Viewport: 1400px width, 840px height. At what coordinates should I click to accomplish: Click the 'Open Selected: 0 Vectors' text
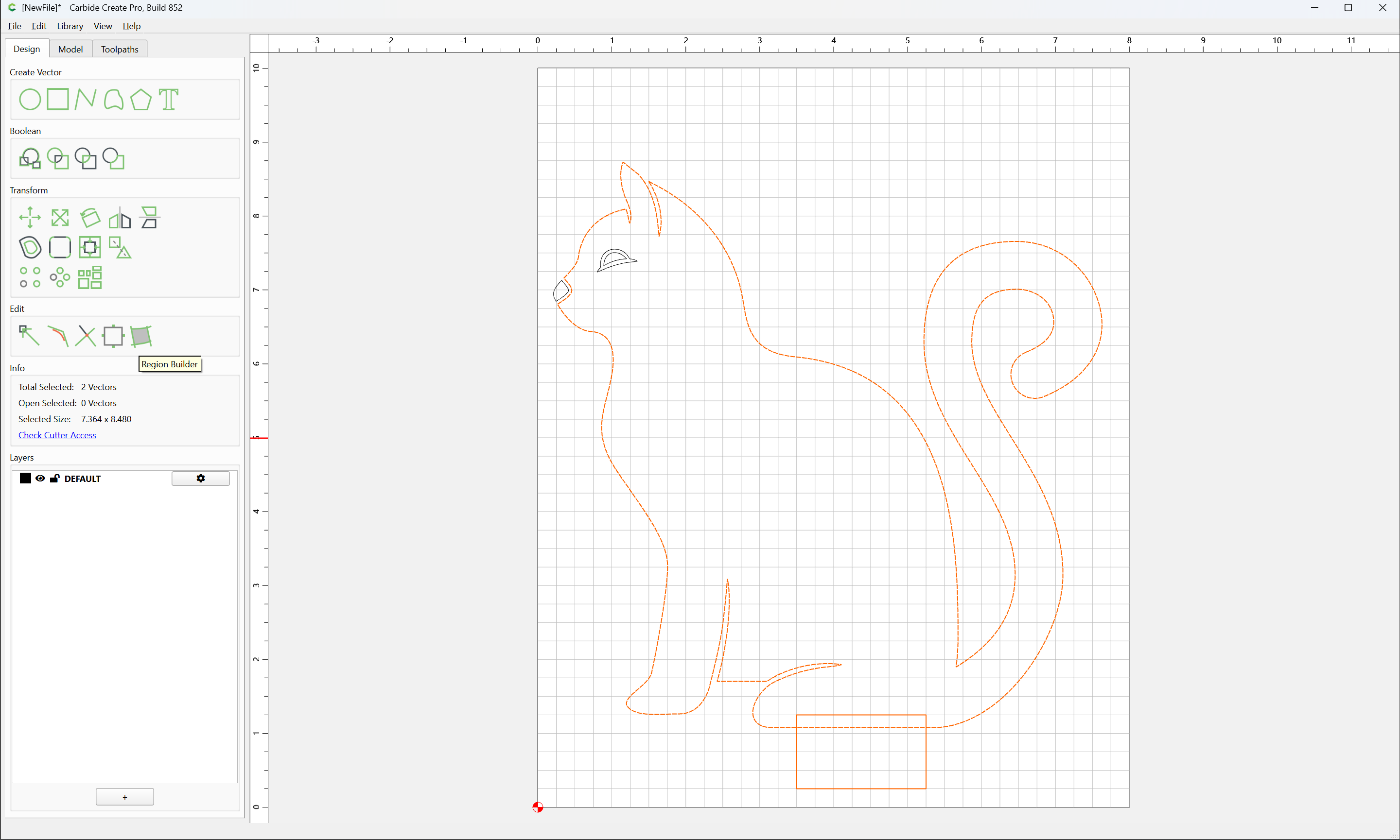point(68,403)
